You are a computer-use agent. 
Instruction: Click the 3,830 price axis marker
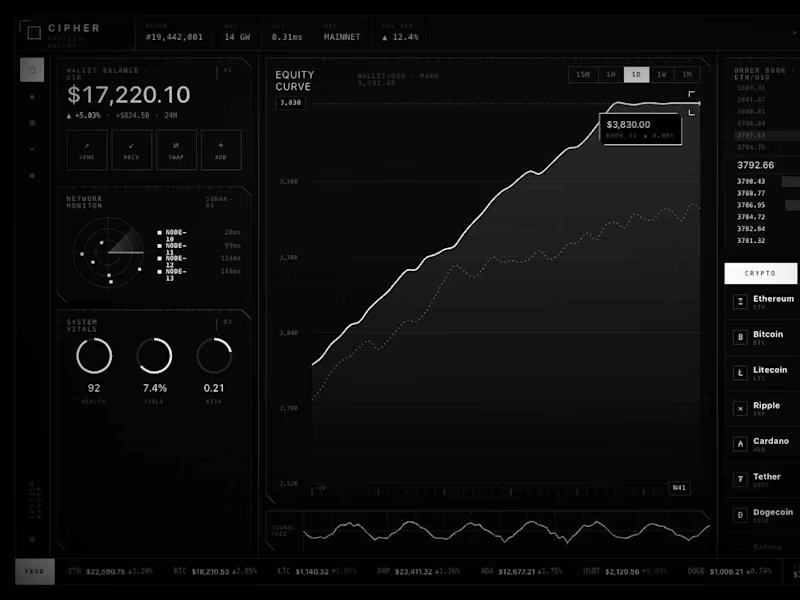point(290,103)
